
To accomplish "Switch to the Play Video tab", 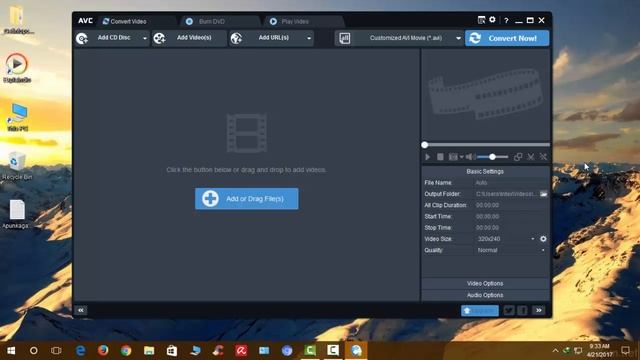I will [x=295, y=21].
